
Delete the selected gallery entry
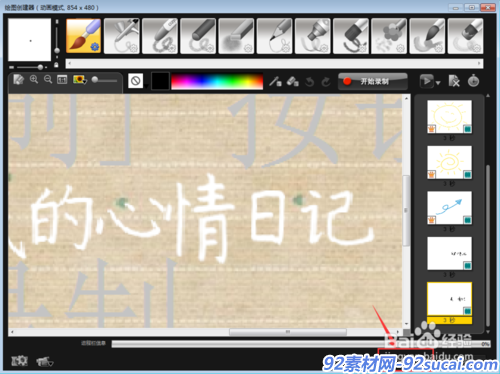coord(454,81)
